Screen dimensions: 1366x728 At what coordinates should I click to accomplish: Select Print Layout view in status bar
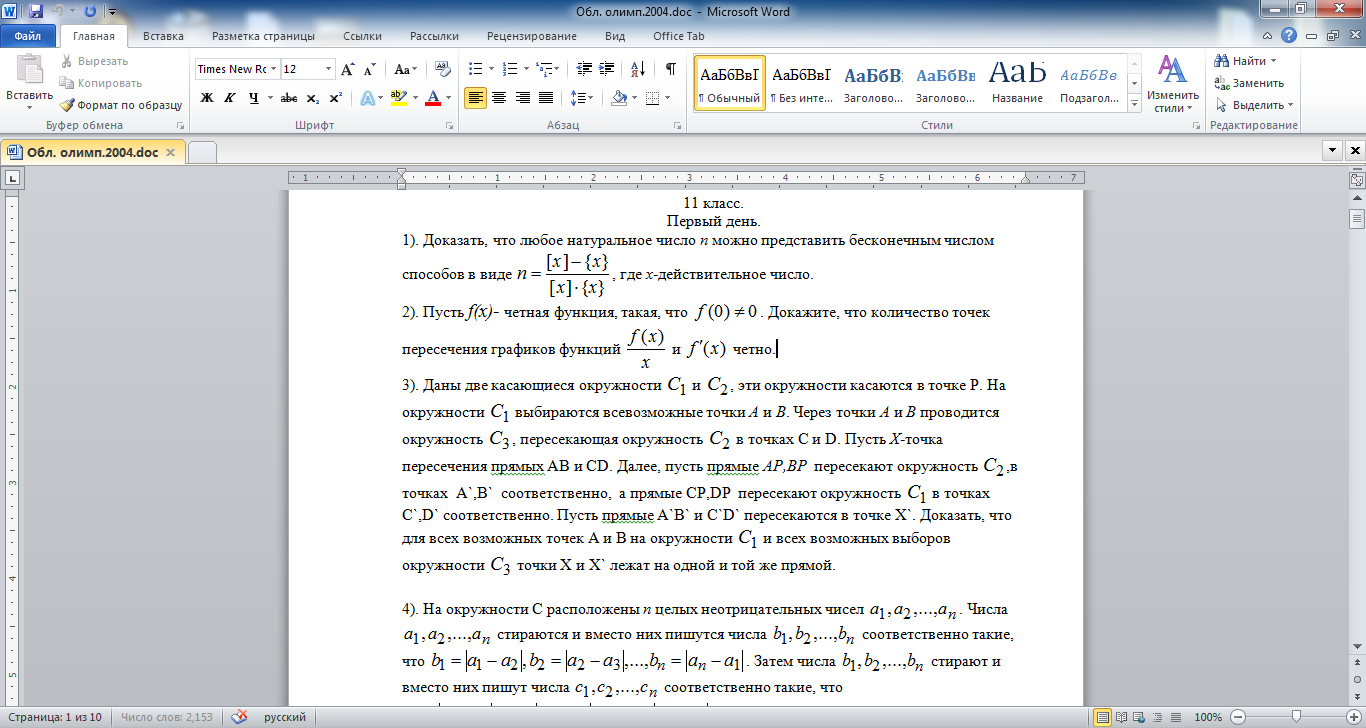pos(1103,717)
